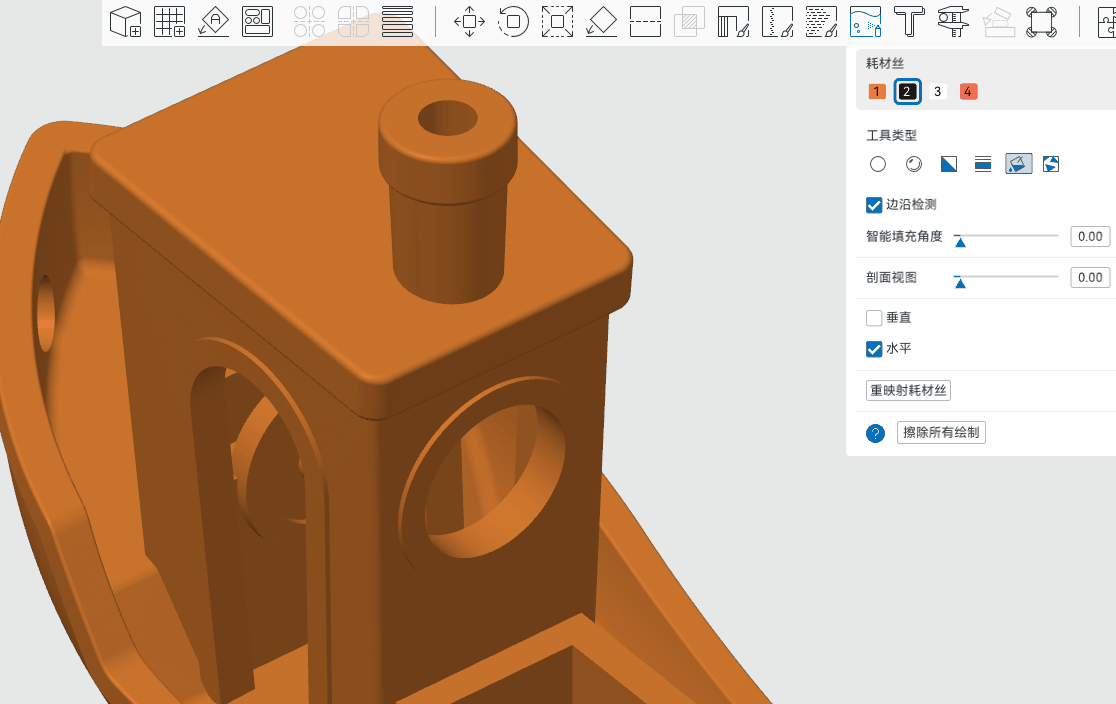Click the Mesh boolean toolbar icon

click(x=689, y=21)
